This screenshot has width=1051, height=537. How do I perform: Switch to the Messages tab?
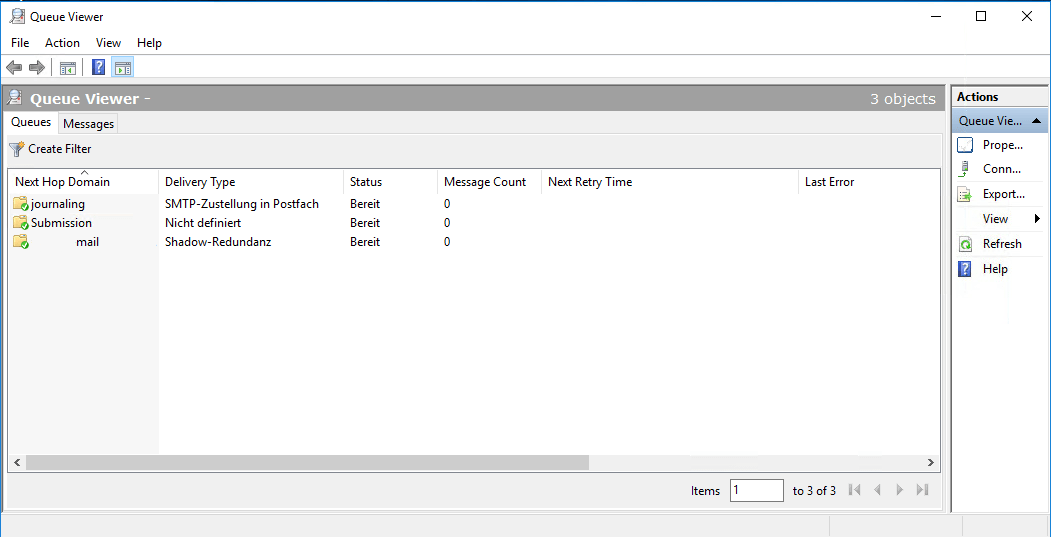pyautogui.click(x=88, y=124)
